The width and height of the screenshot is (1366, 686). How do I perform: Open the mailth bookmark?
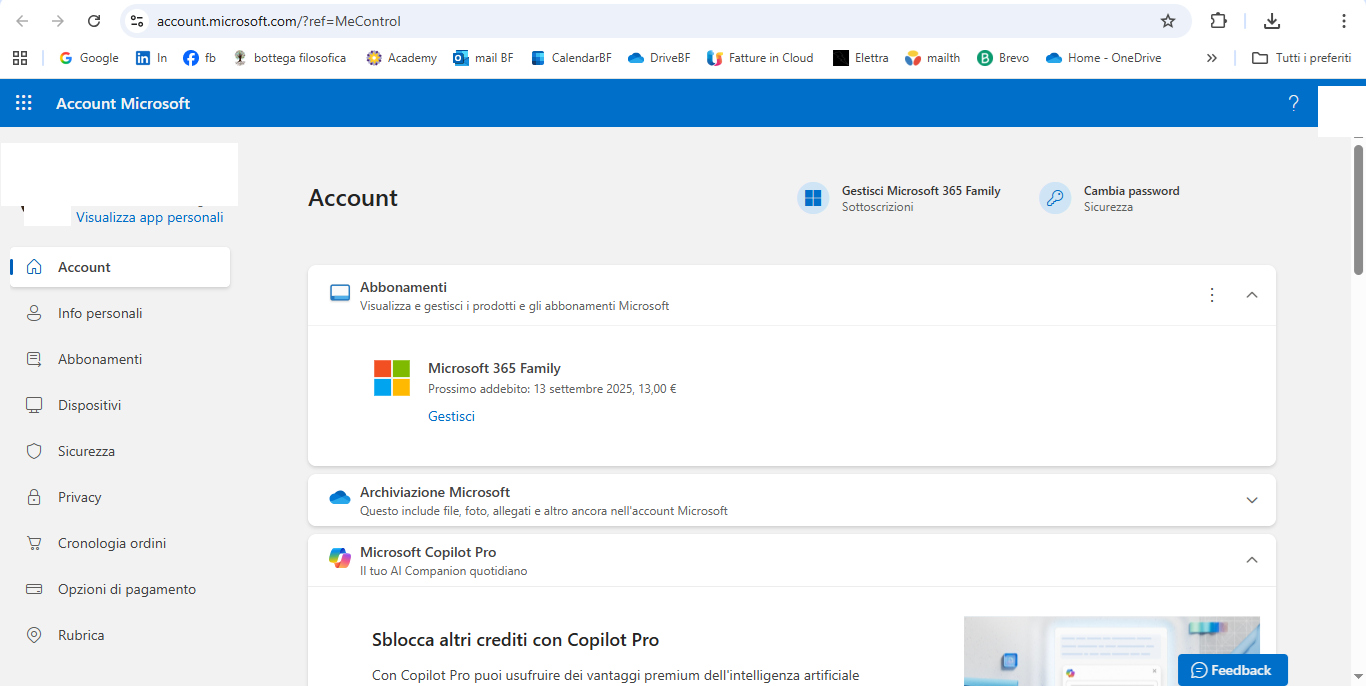click(932, 58)
